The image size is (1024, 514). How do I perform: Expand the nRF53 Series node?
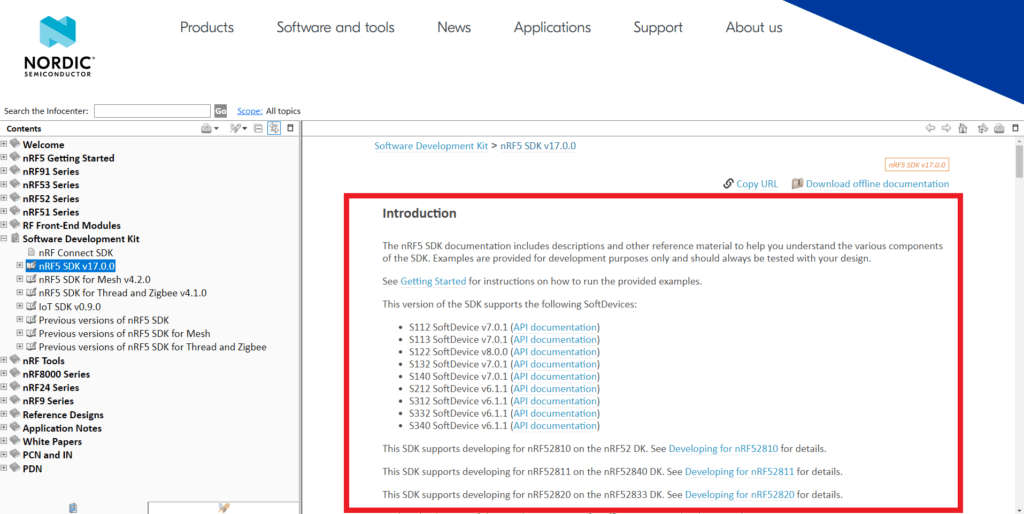tap(4, 185)
